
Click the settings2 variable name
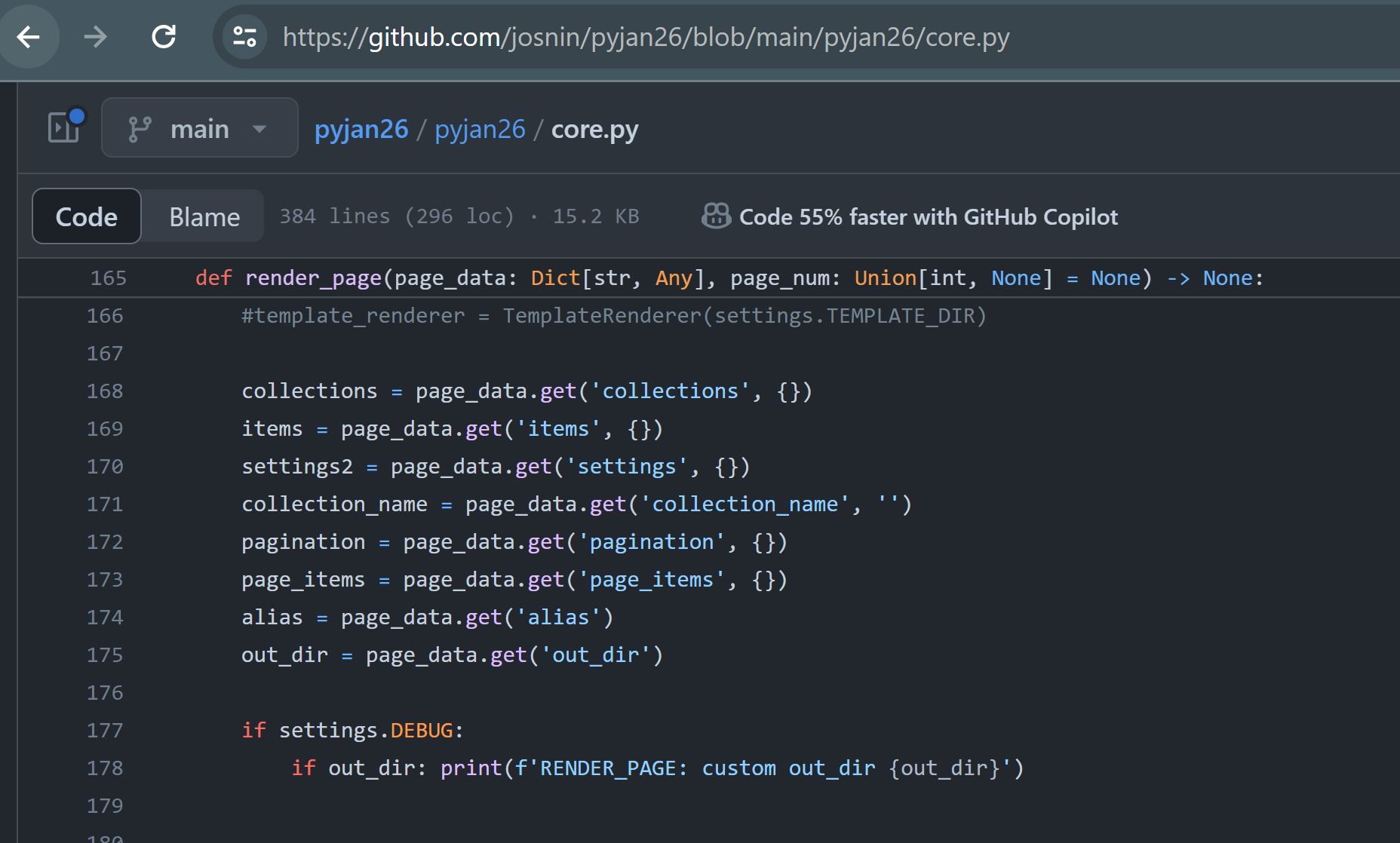pos(297,467)
